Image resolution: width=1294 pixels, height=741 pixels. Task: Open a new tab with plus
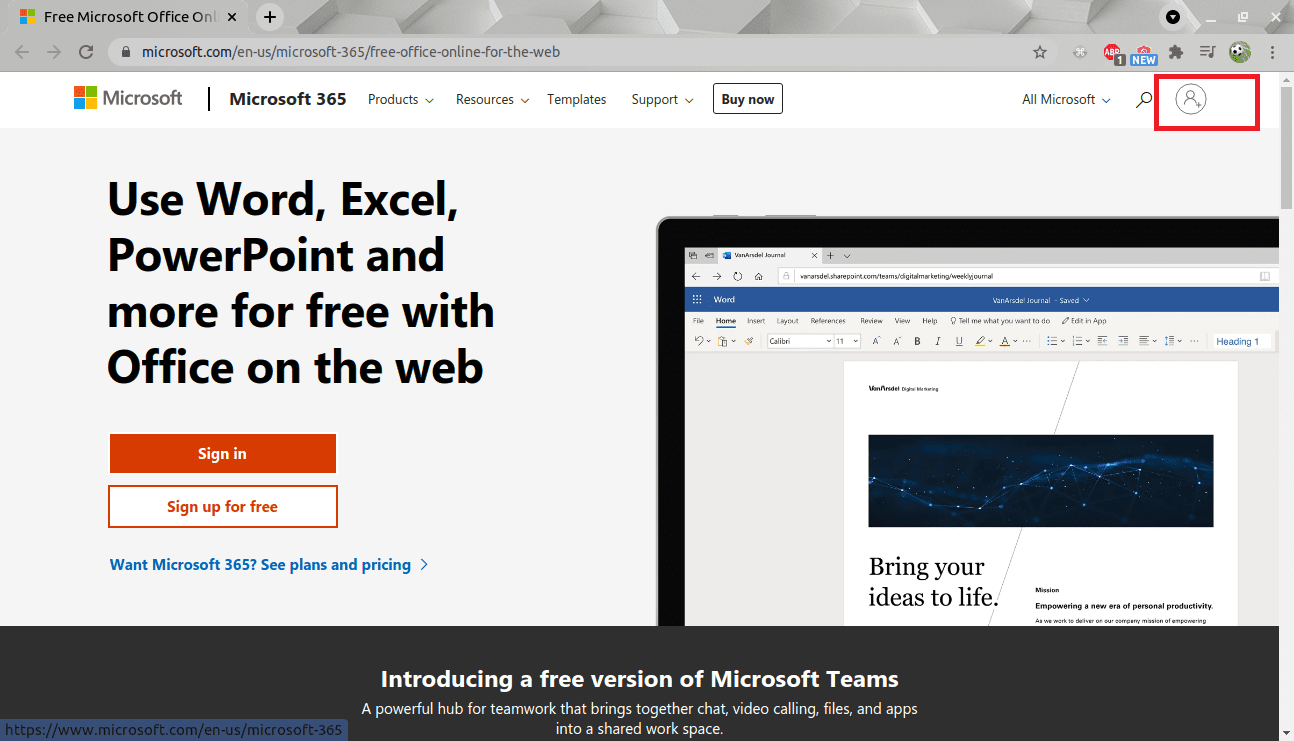click(270, 17)
